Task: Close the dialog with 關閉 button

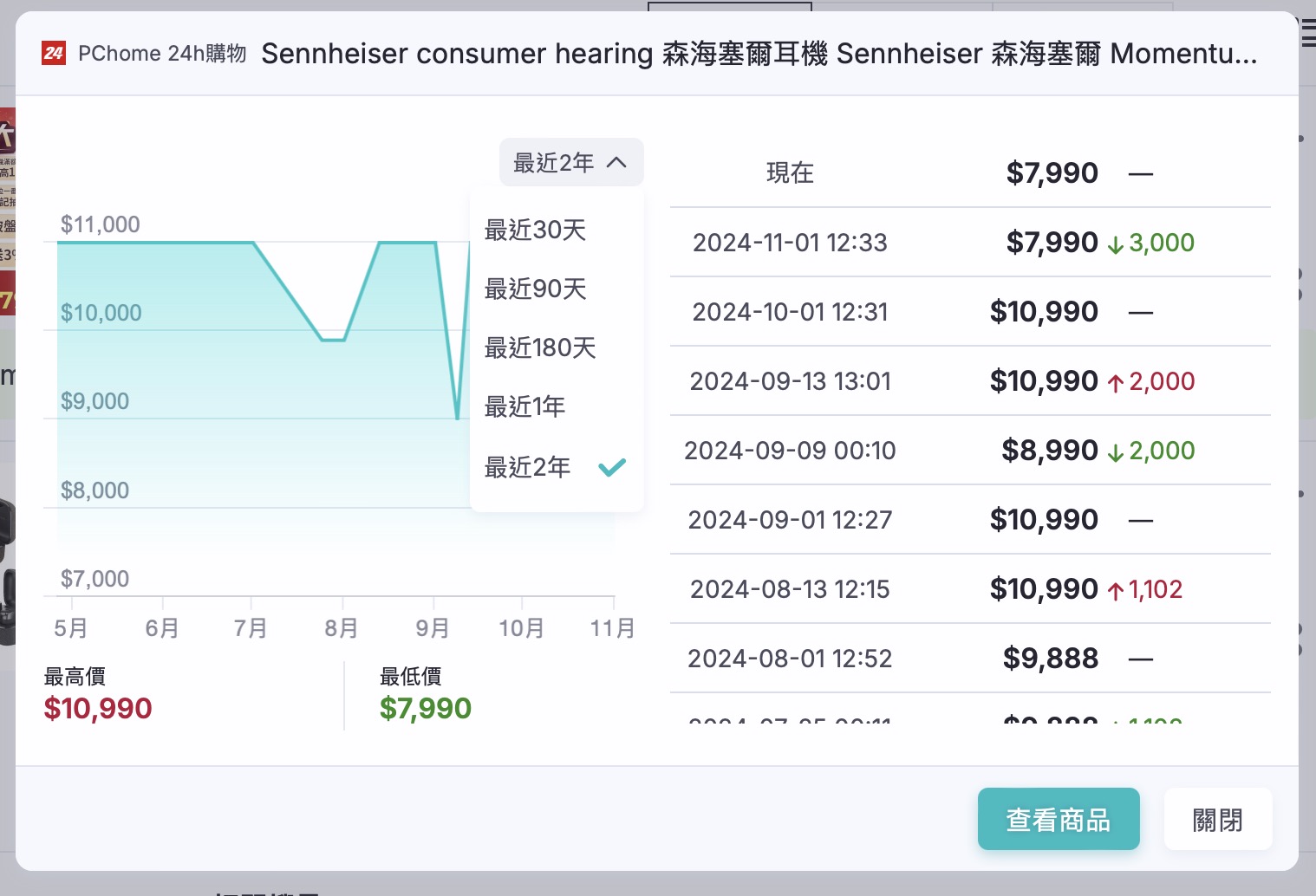Action: pos(1217,819)
